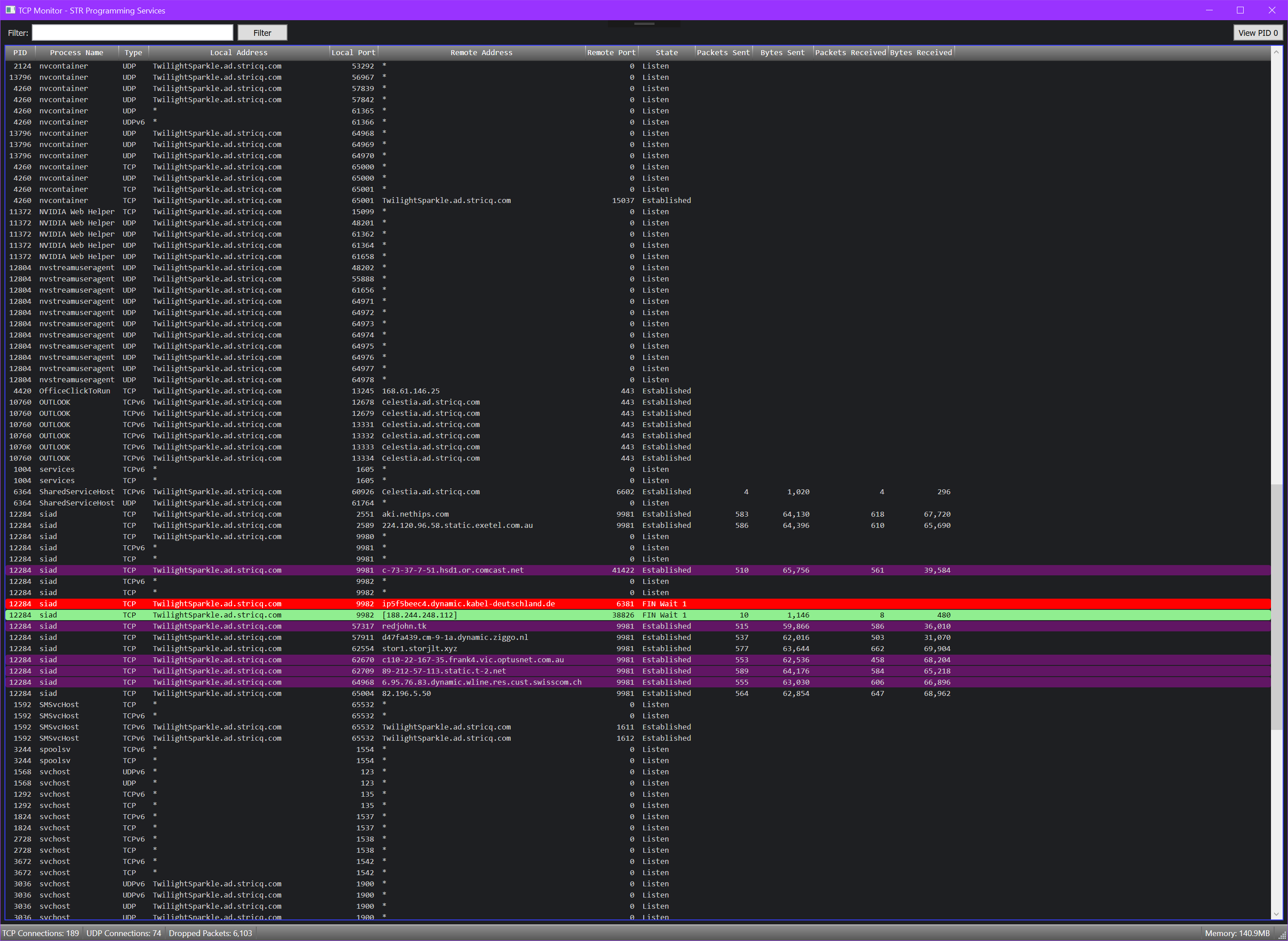Sort by the State column header

[666, 52]
